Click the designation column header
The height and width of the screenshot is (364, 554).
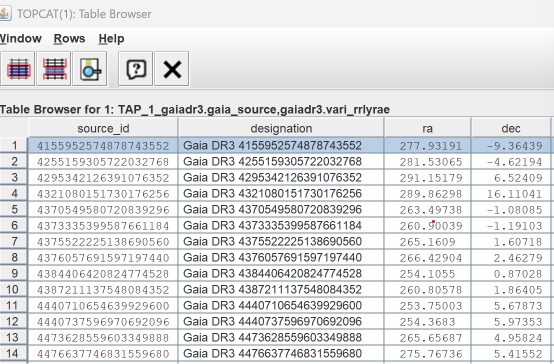click(x=281, y=128)
